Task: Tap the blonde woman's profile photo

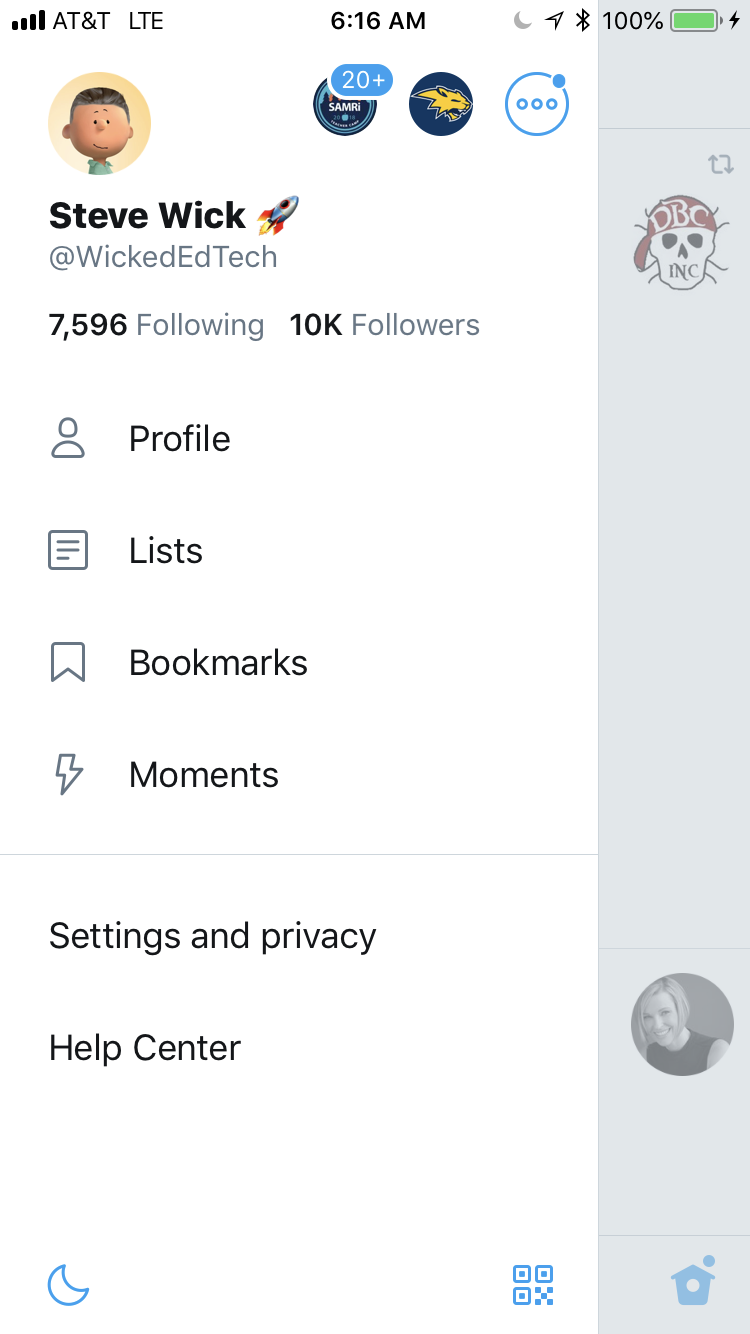Action: tap(682, 1024)
